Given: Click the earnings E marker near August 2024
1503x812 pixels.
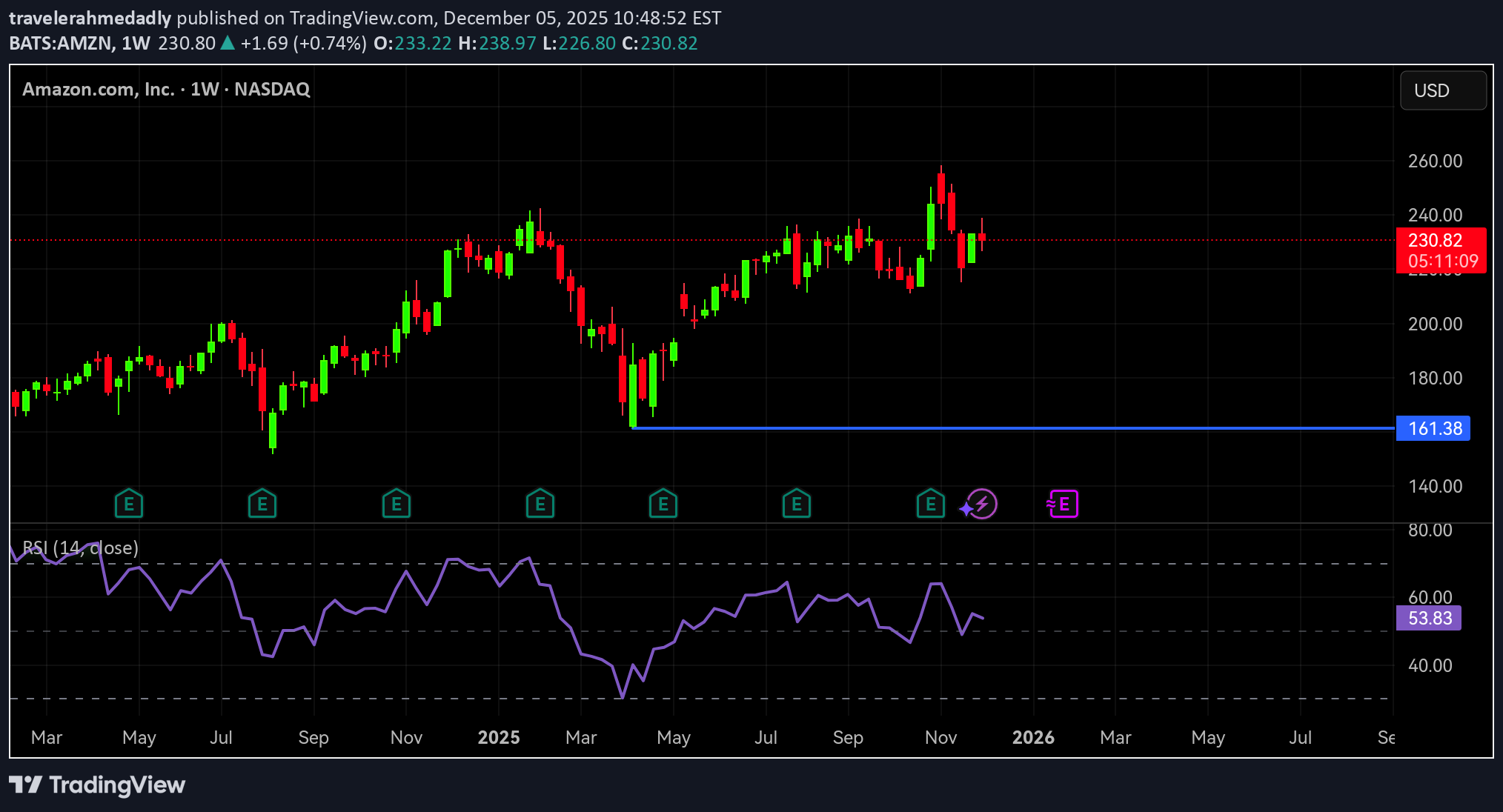Looking at the screenshot, I should (x=262, y=505).
